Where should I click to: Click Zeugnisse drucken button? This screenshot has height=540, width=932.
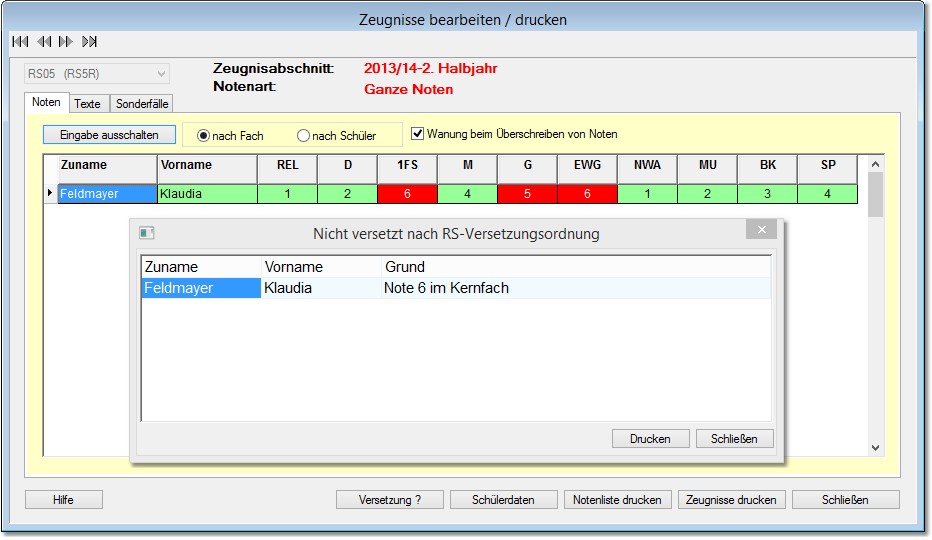click(x=732, y=500)
